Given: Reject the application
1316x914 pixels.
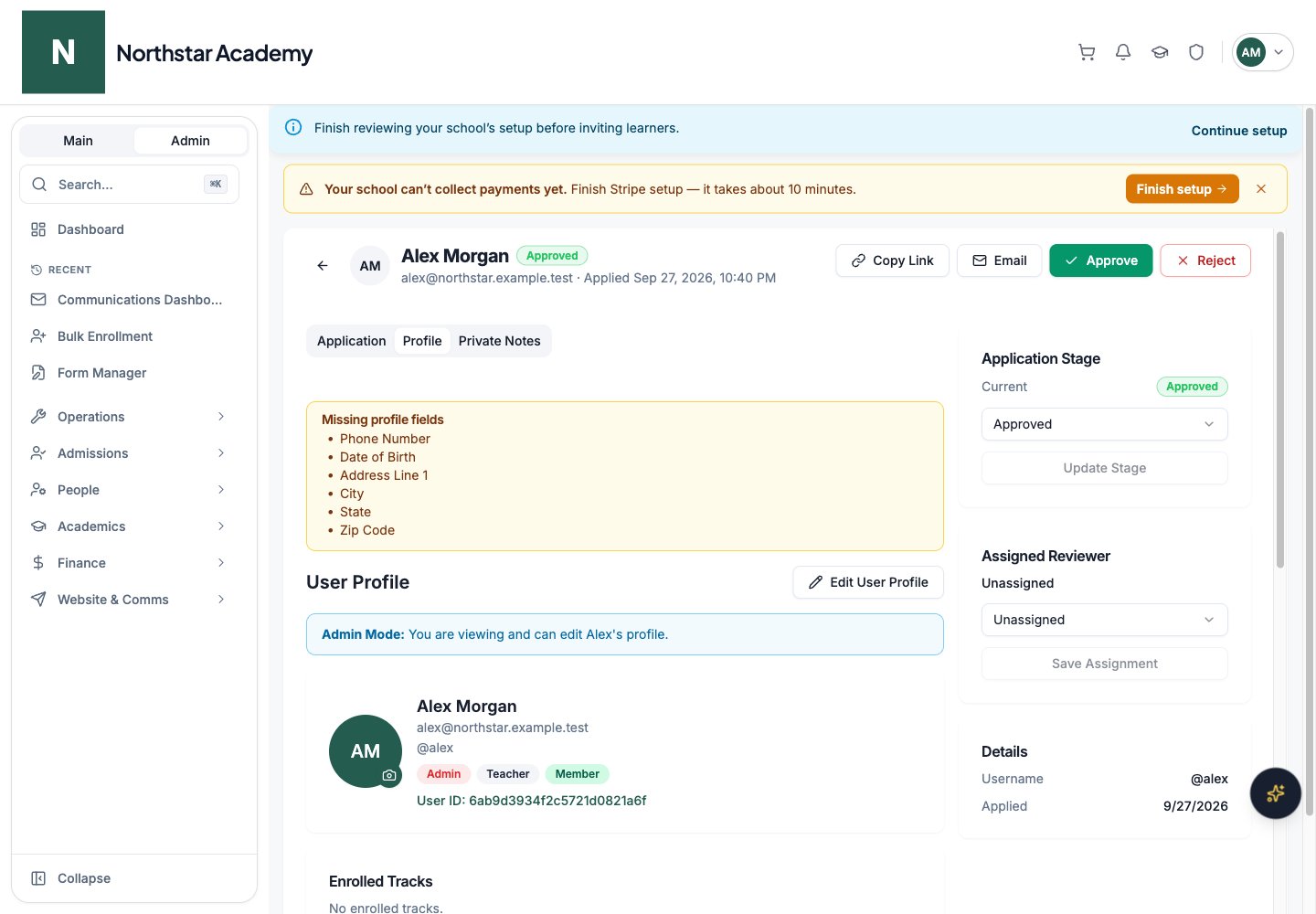Looking at the screenshot, I should 1205,260.
